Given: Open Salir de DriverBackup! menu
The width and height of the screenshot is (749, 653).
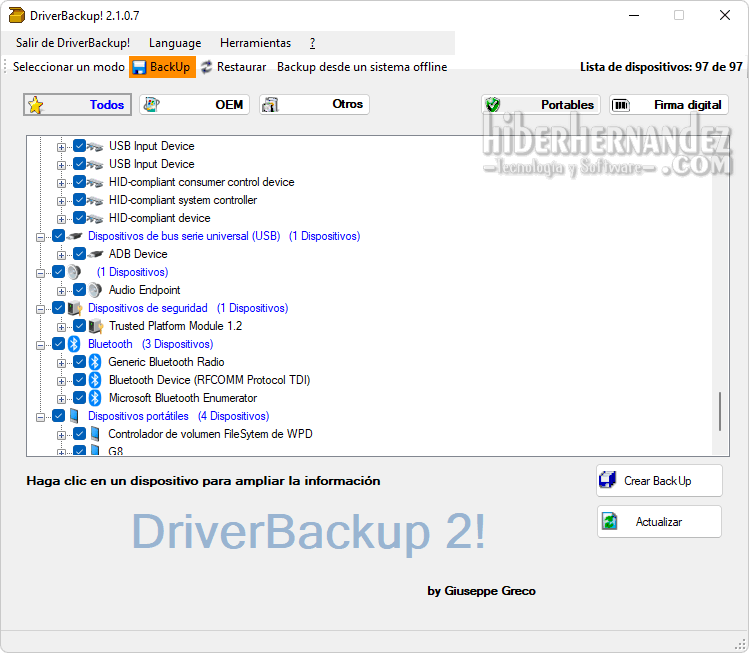Looking at the screenshot, I should [73, 43].
